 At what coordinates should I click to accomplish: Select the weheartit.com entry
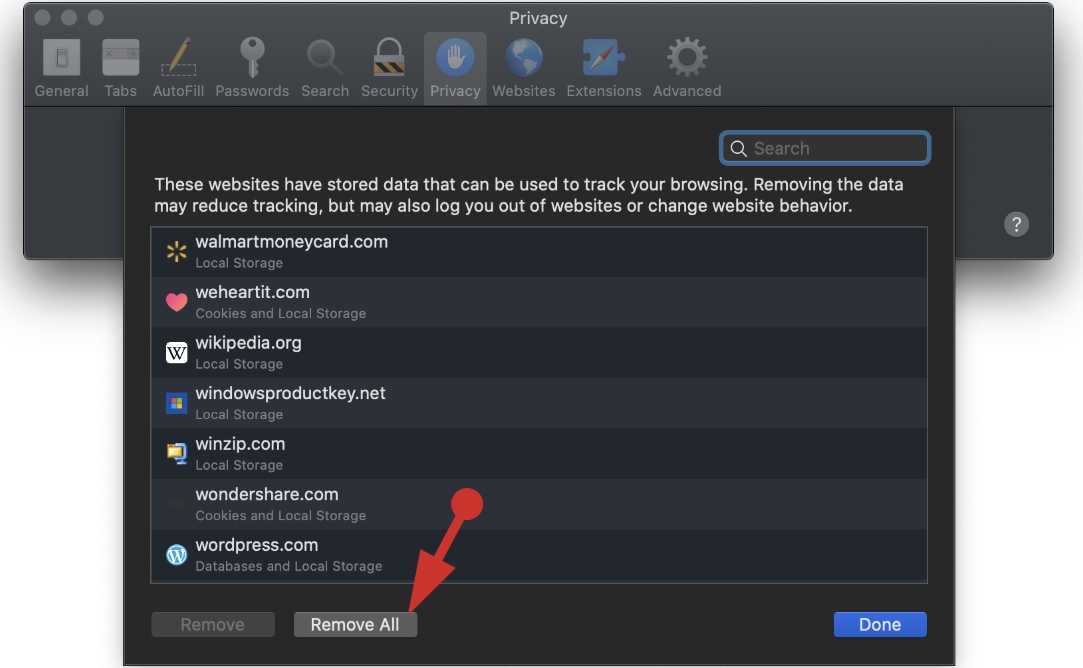539,303
